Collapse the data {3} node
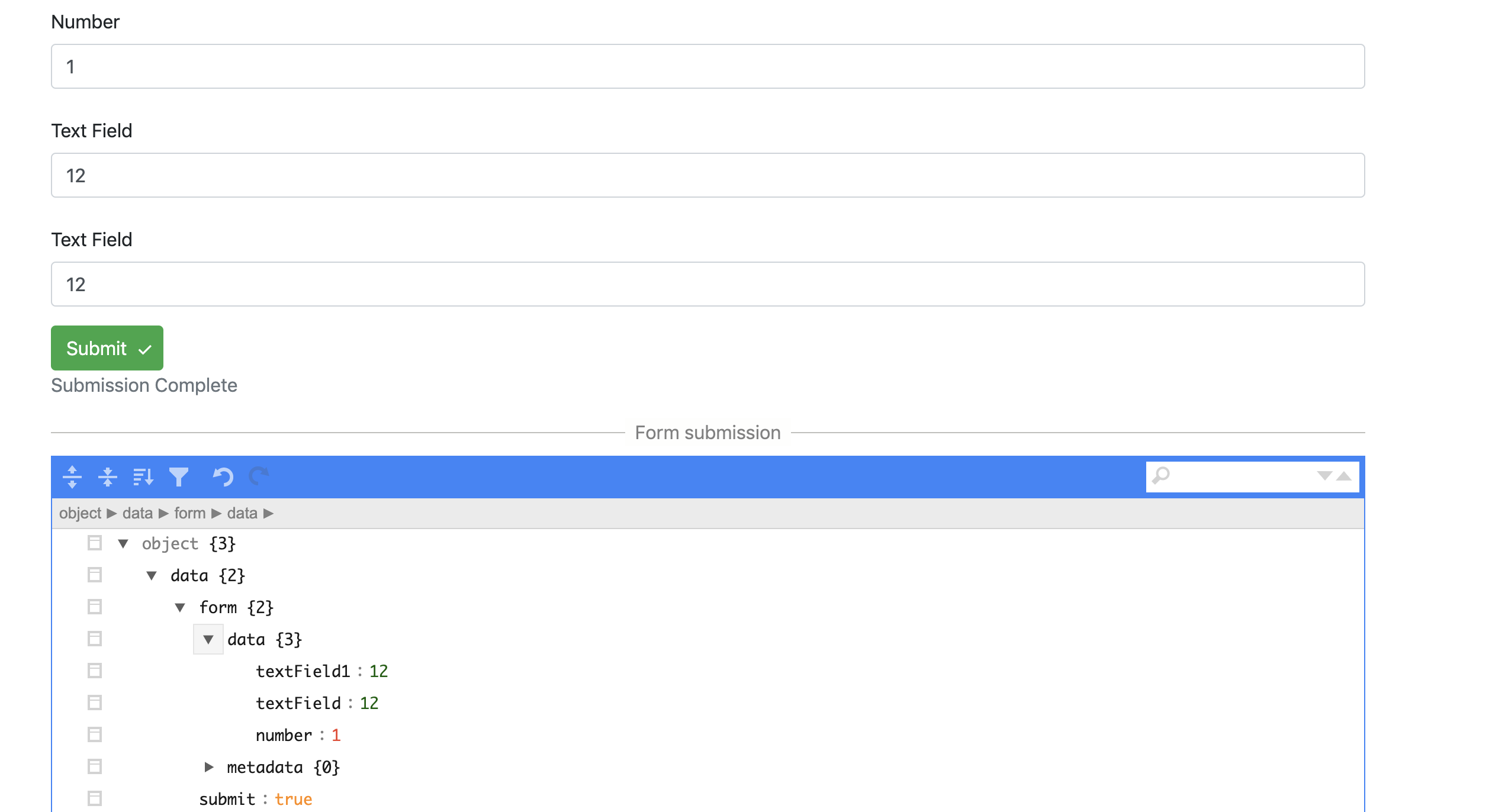Viewport: 1505px width, 812px height. click(x=208, y=639)
